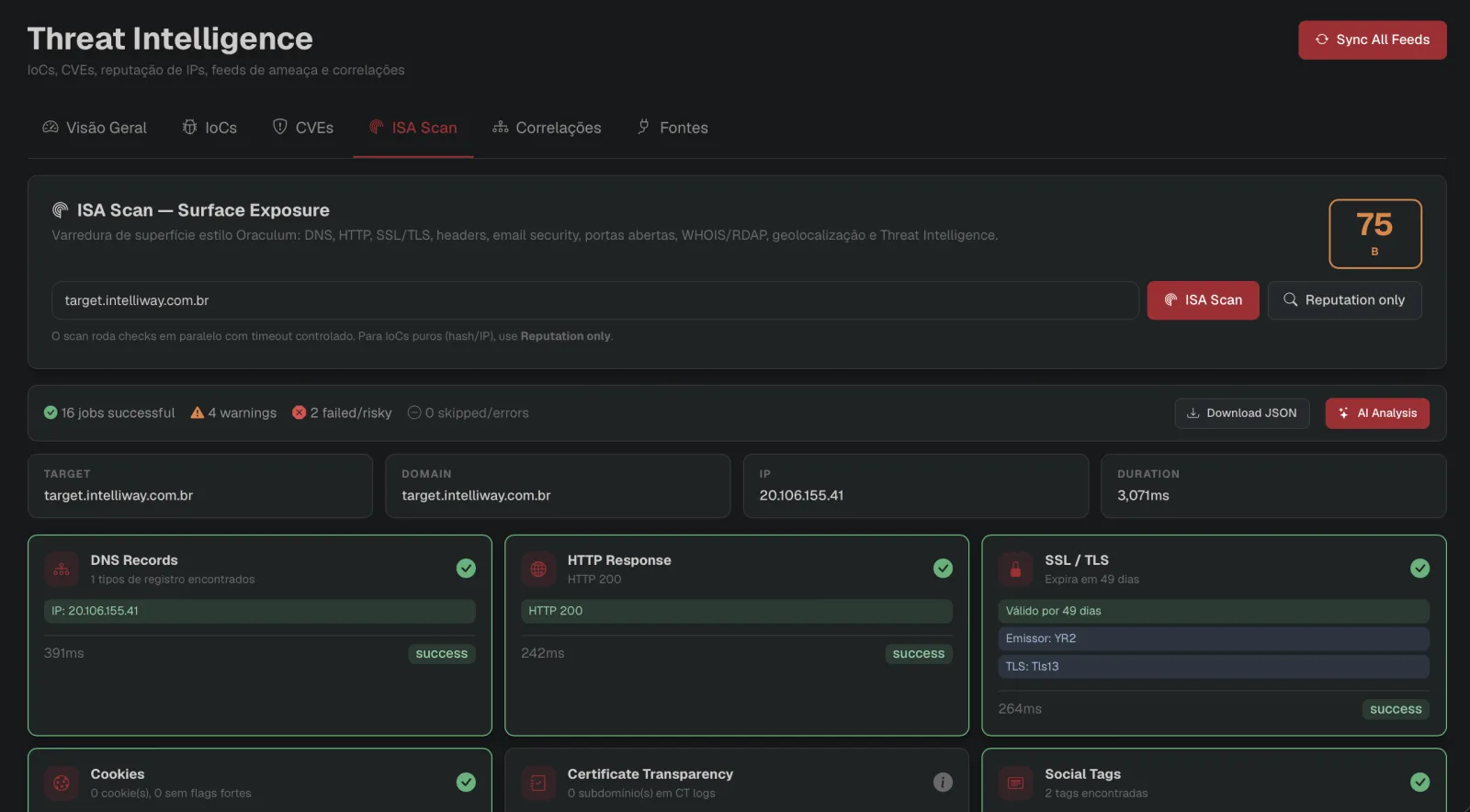The image size is (1470, 812).
Task: Click the HTTP Response success checkmark
Action: pyautogui.click(x=943, y=569)
